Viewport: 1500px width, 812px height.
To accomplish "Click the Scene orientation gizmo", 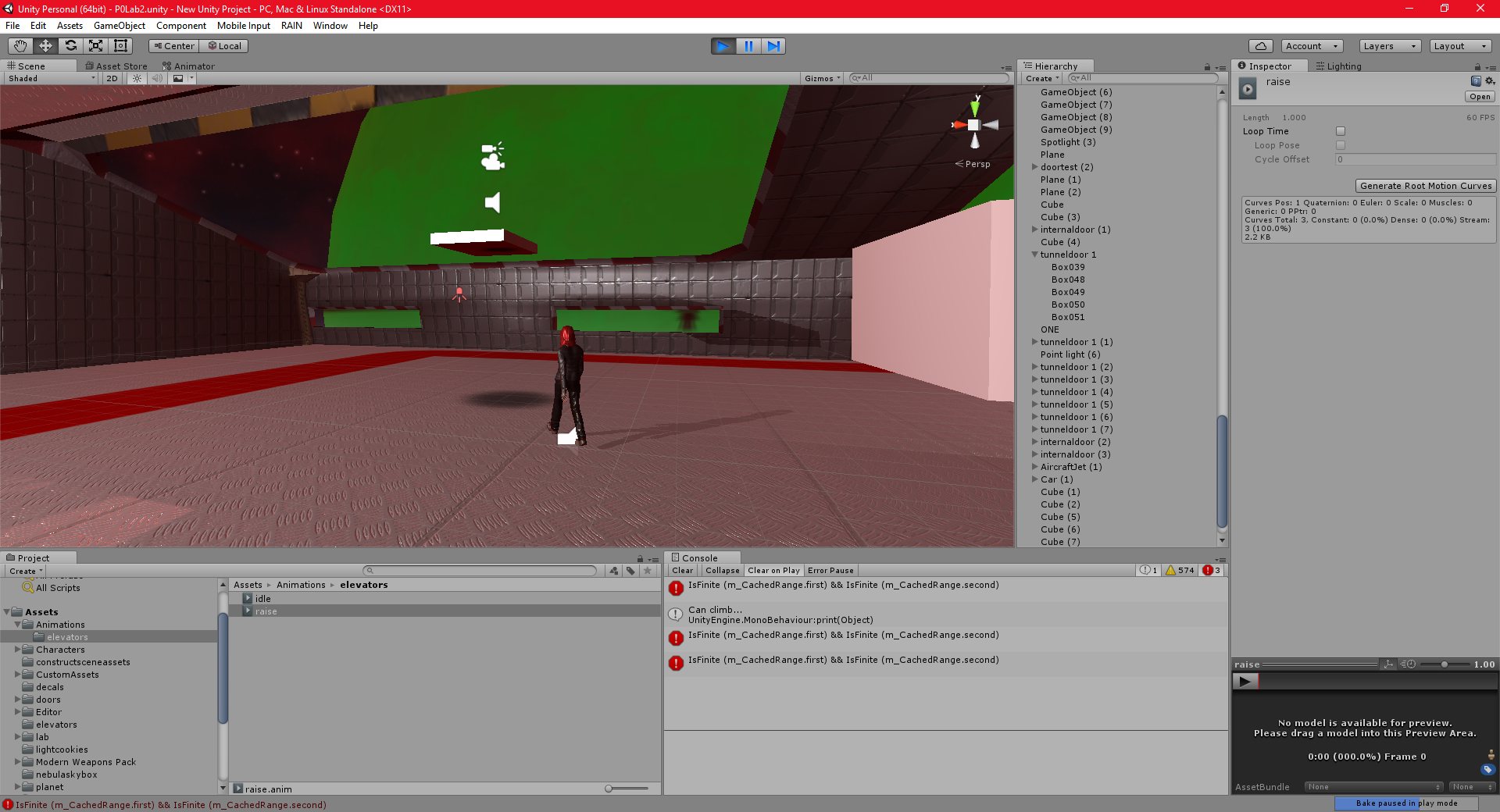I will coord(973,125).
